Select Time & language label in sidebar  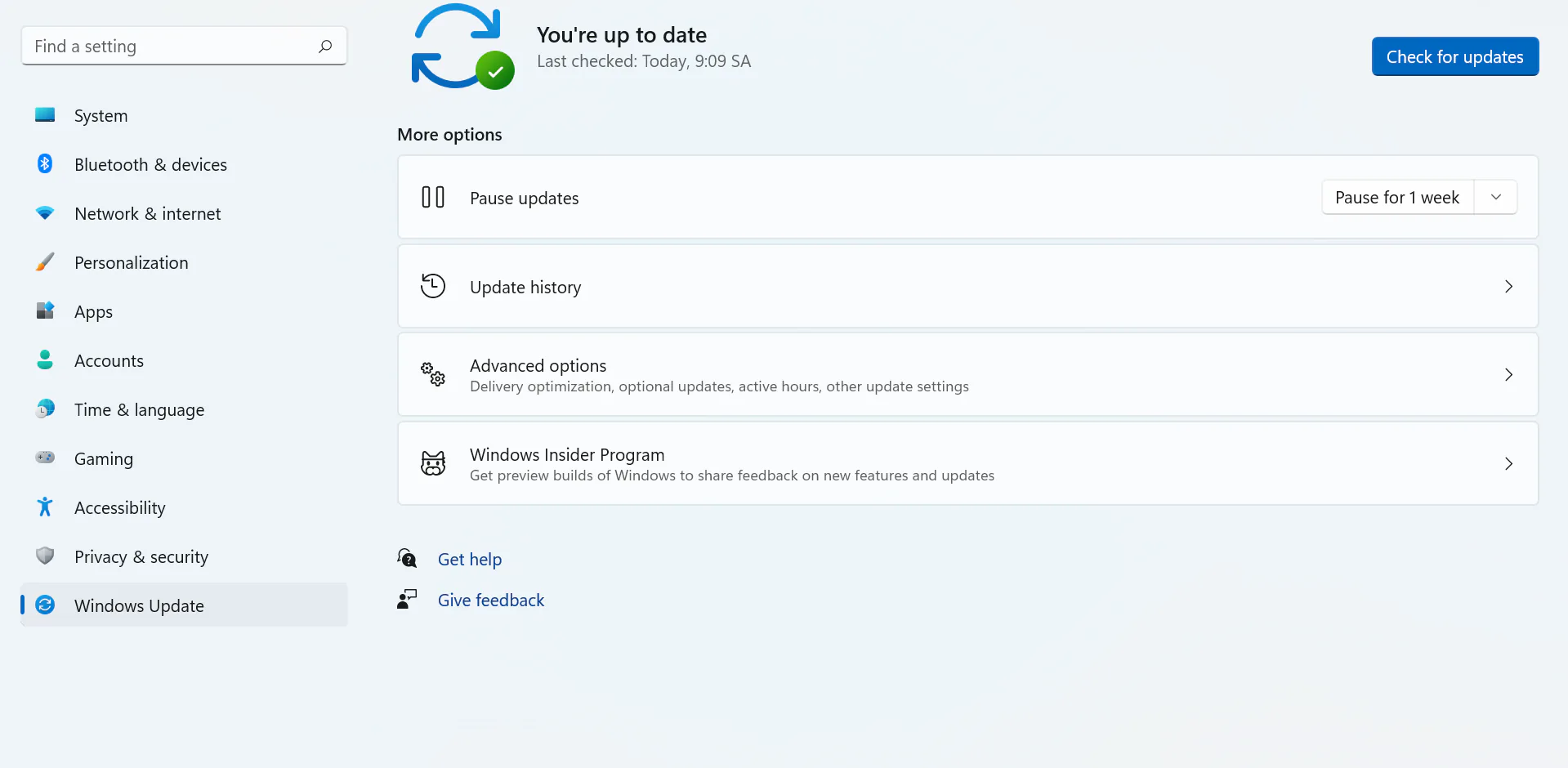pos(140,409)
